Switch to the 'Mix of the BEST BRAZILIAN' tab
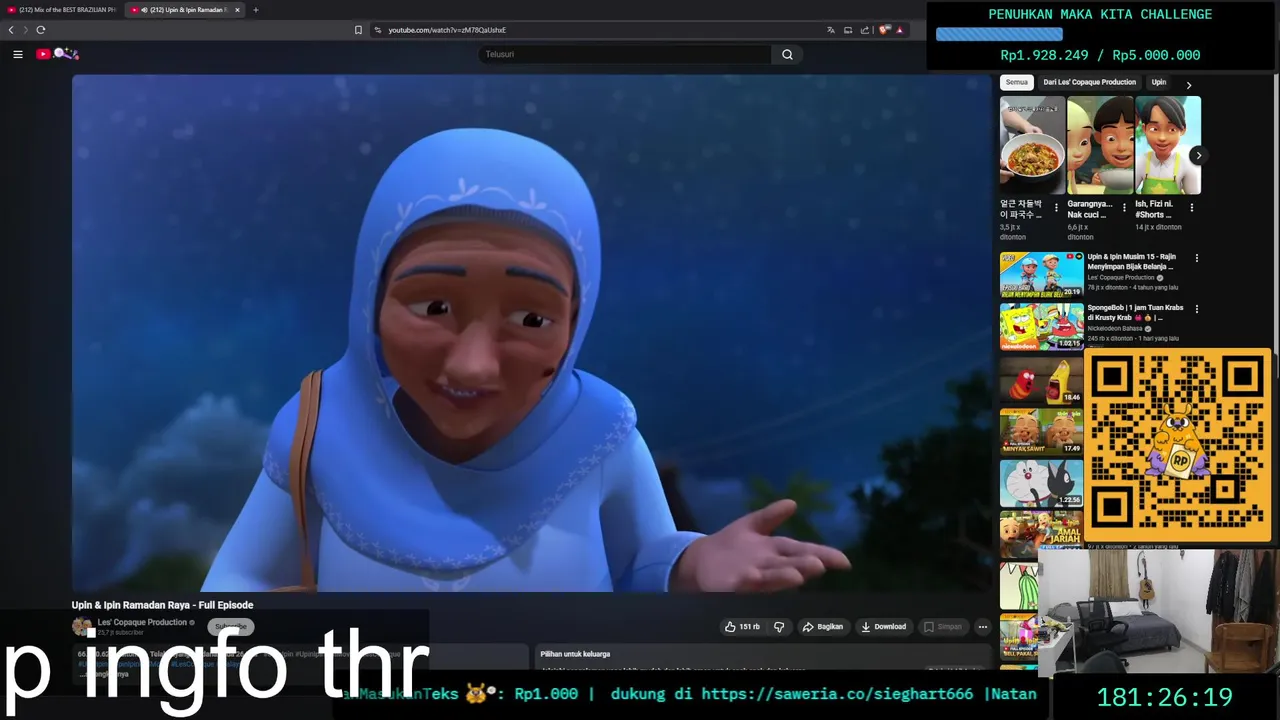This screenshot has width=1280, height=720. [62, 10]
